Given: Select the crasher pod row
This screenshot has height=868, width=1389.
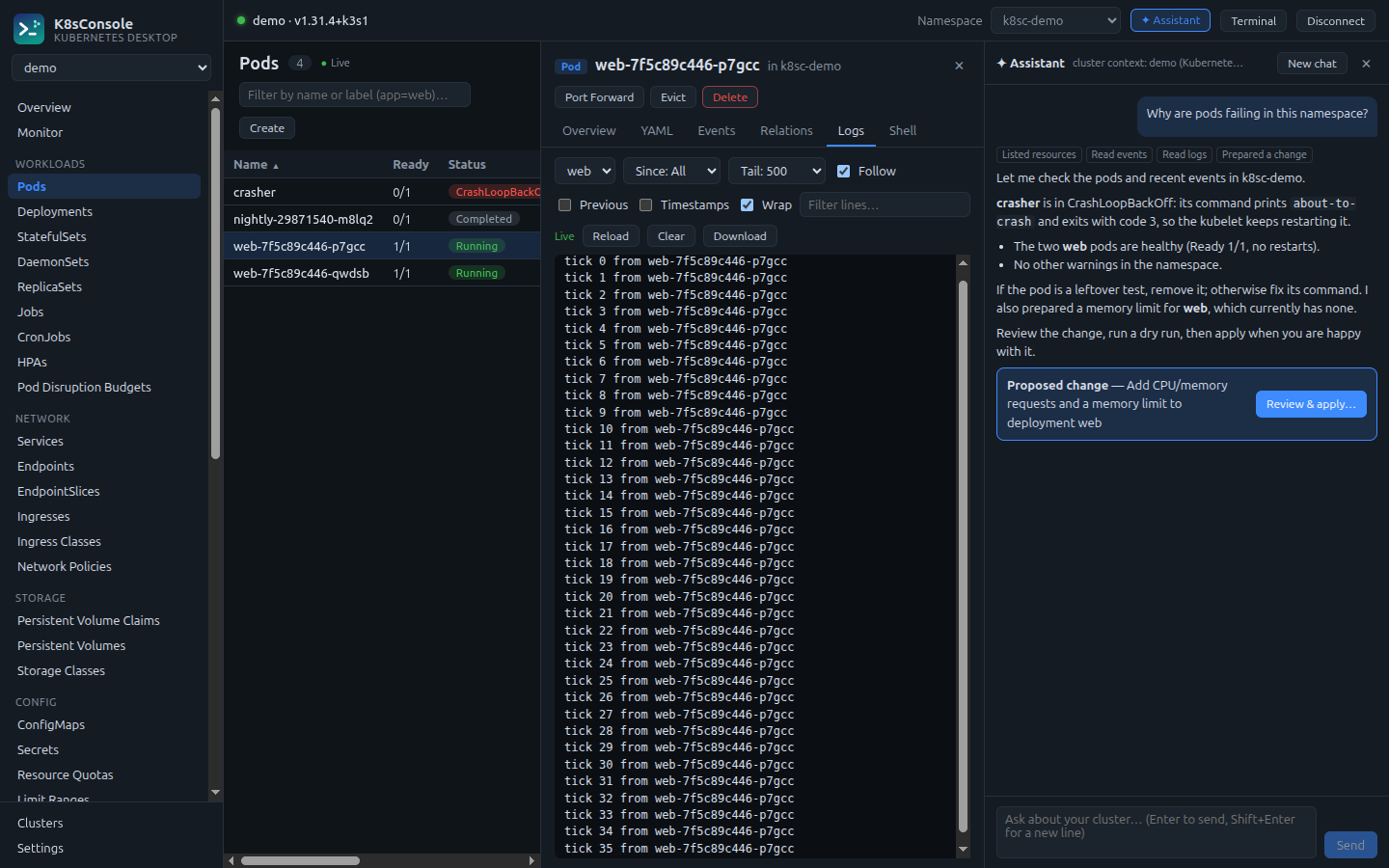Looking at the screenshot, I should coord(382,192).
